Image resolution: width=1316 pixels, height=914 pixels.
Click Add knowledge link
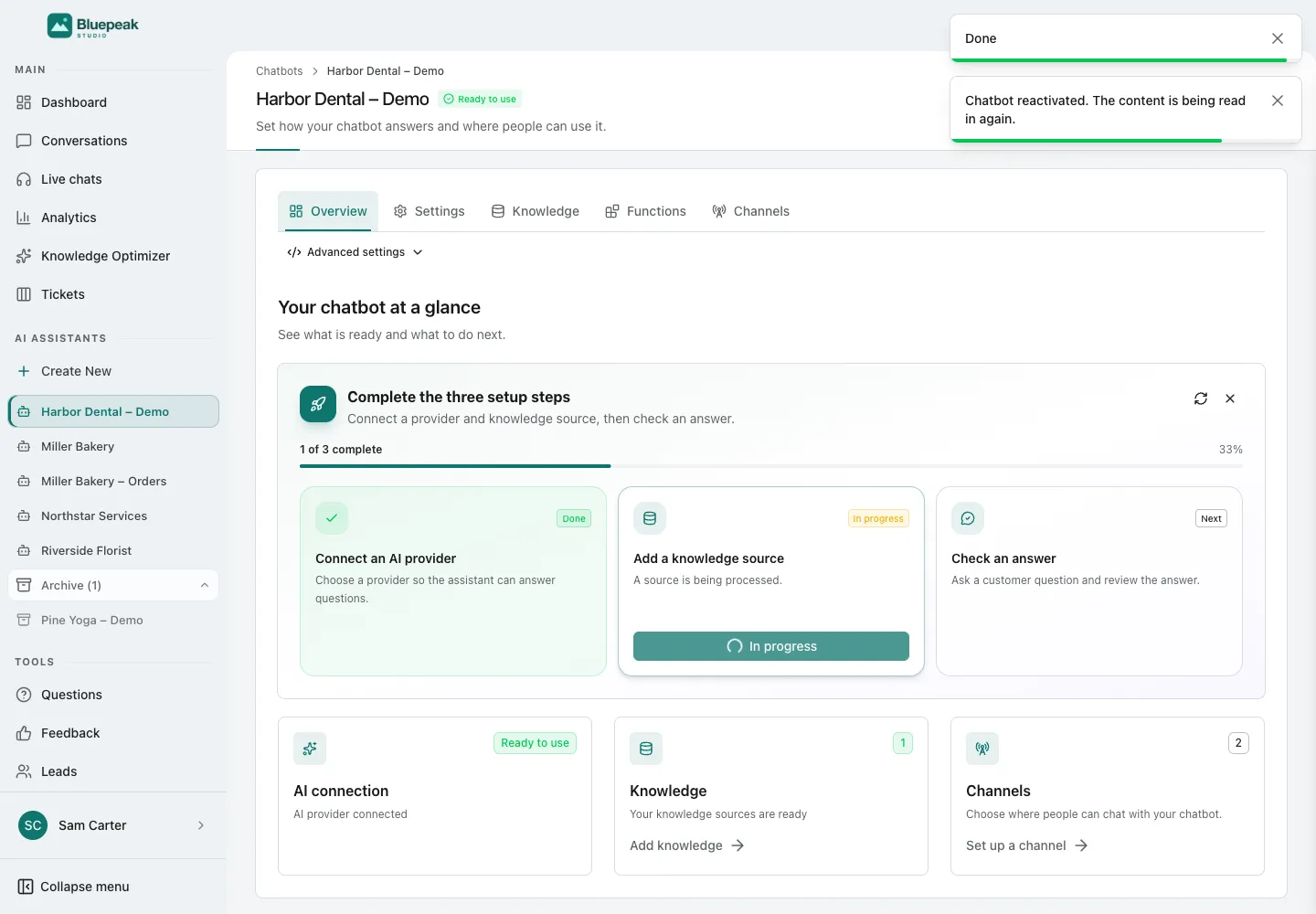click(687, 845)
